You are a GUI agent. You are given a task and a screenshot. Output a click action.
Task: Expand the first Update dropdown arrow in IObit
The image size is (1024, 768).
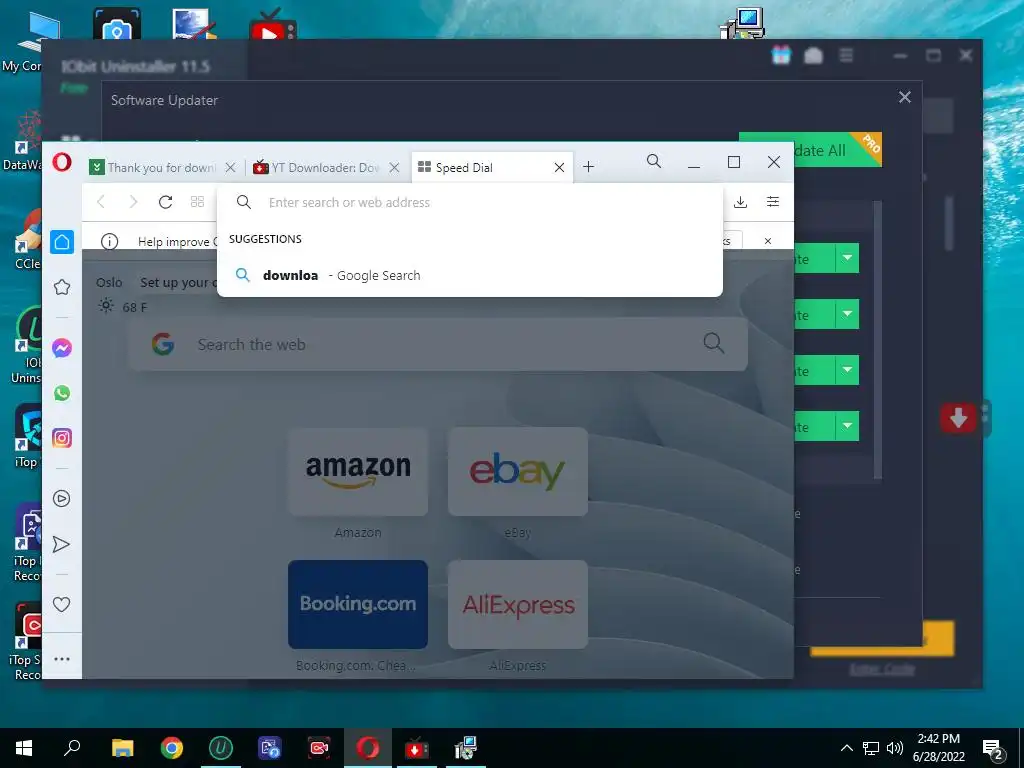[847, 259]
